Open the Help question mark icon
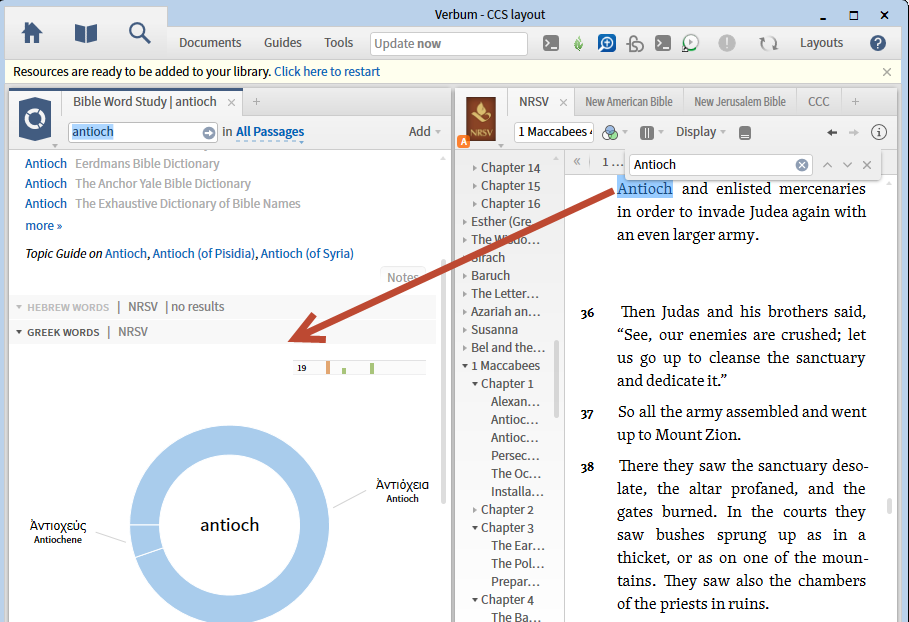 click(x=878, y=43)
